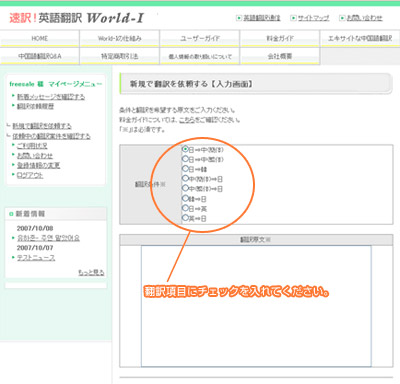
Task: Open the 会社概要 navigation tab
Action: click(280, 56)
